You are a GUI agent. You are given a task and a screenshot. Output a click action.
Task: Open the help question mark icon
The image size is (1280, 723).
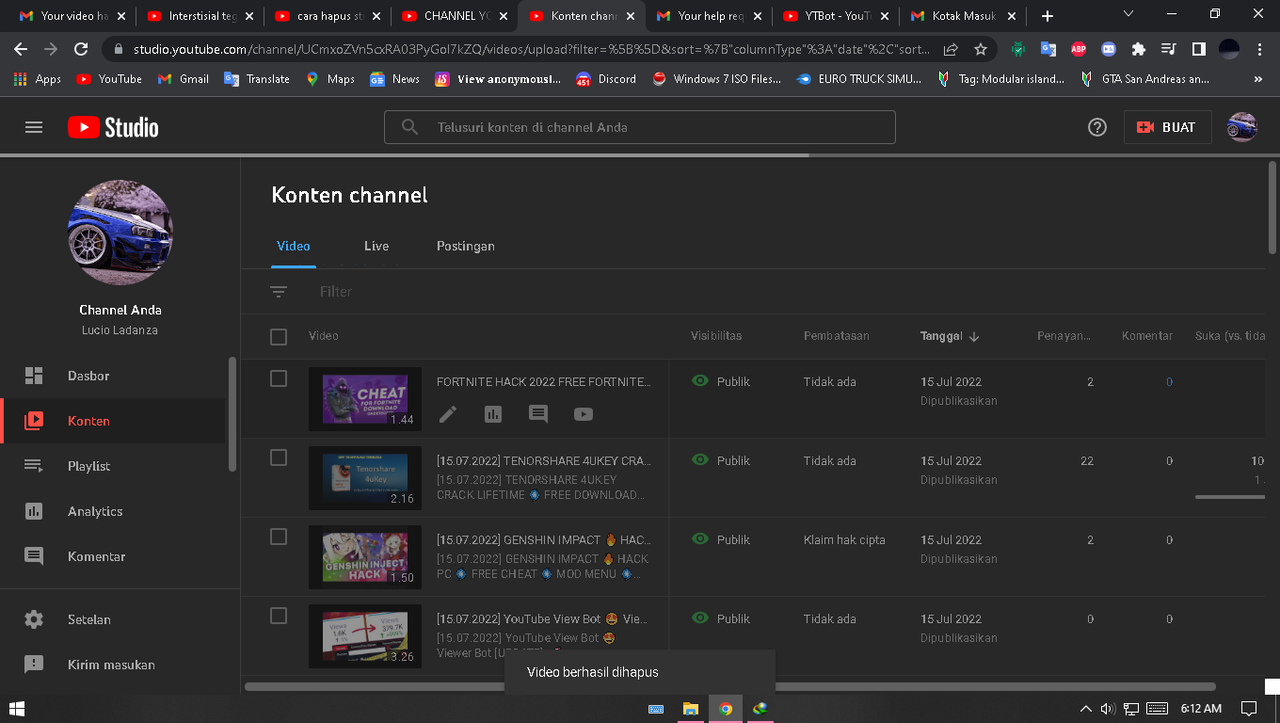click(1097, 127)
